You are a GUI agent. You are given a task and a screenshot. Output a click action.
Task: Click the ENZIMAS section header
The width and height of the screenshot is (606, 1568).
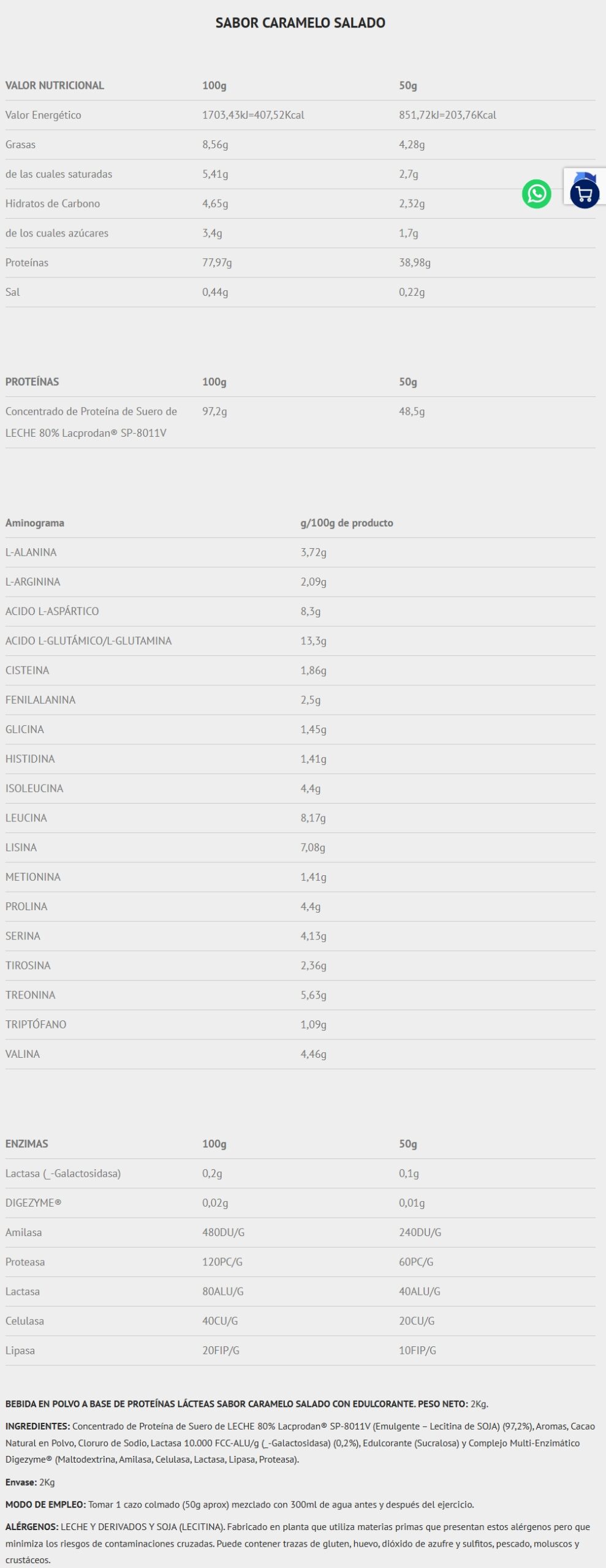click(x=26, y=1144)
